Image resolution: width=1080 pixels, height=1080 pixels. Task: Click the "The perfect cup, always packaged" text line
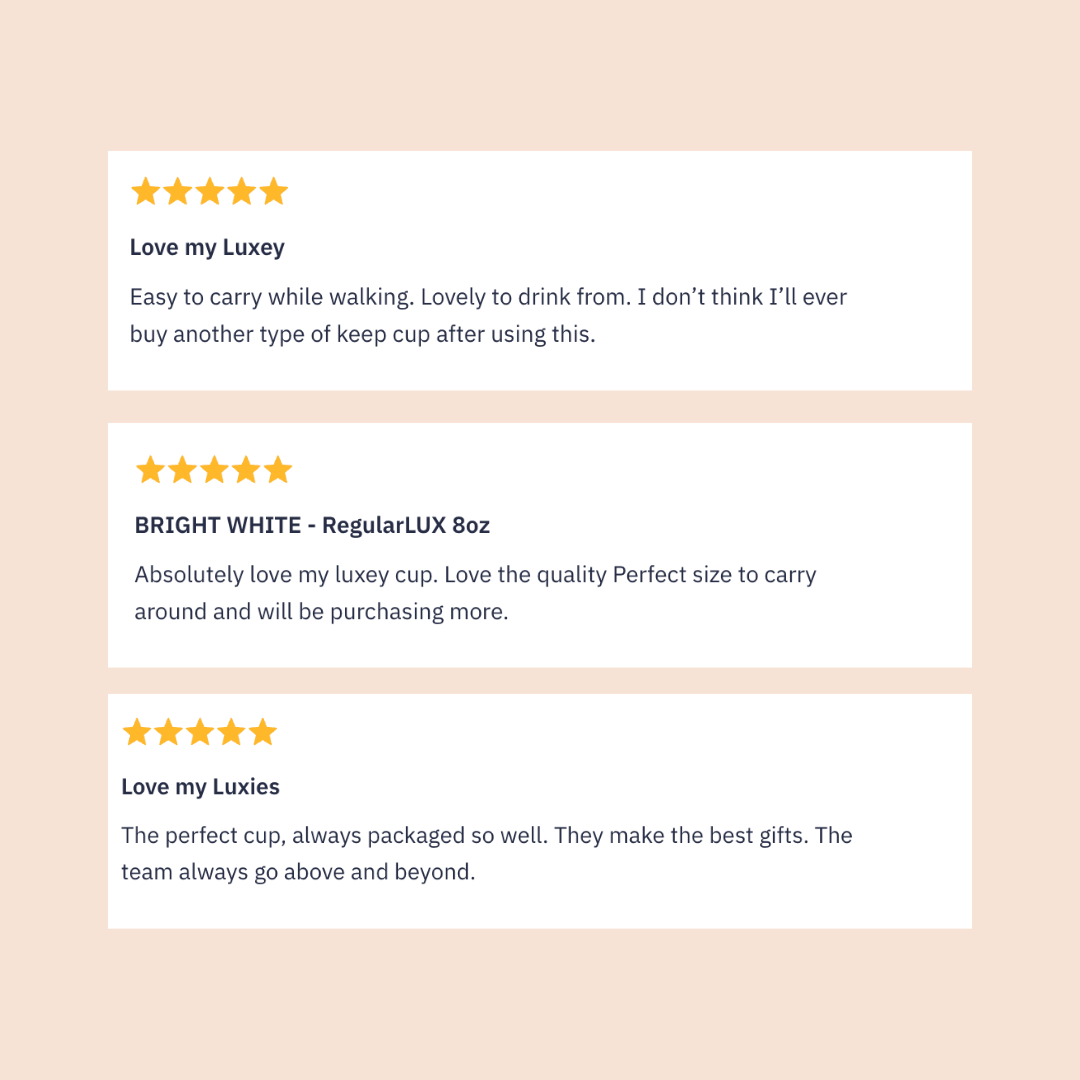pyautogui.click(x=486, y=835)
